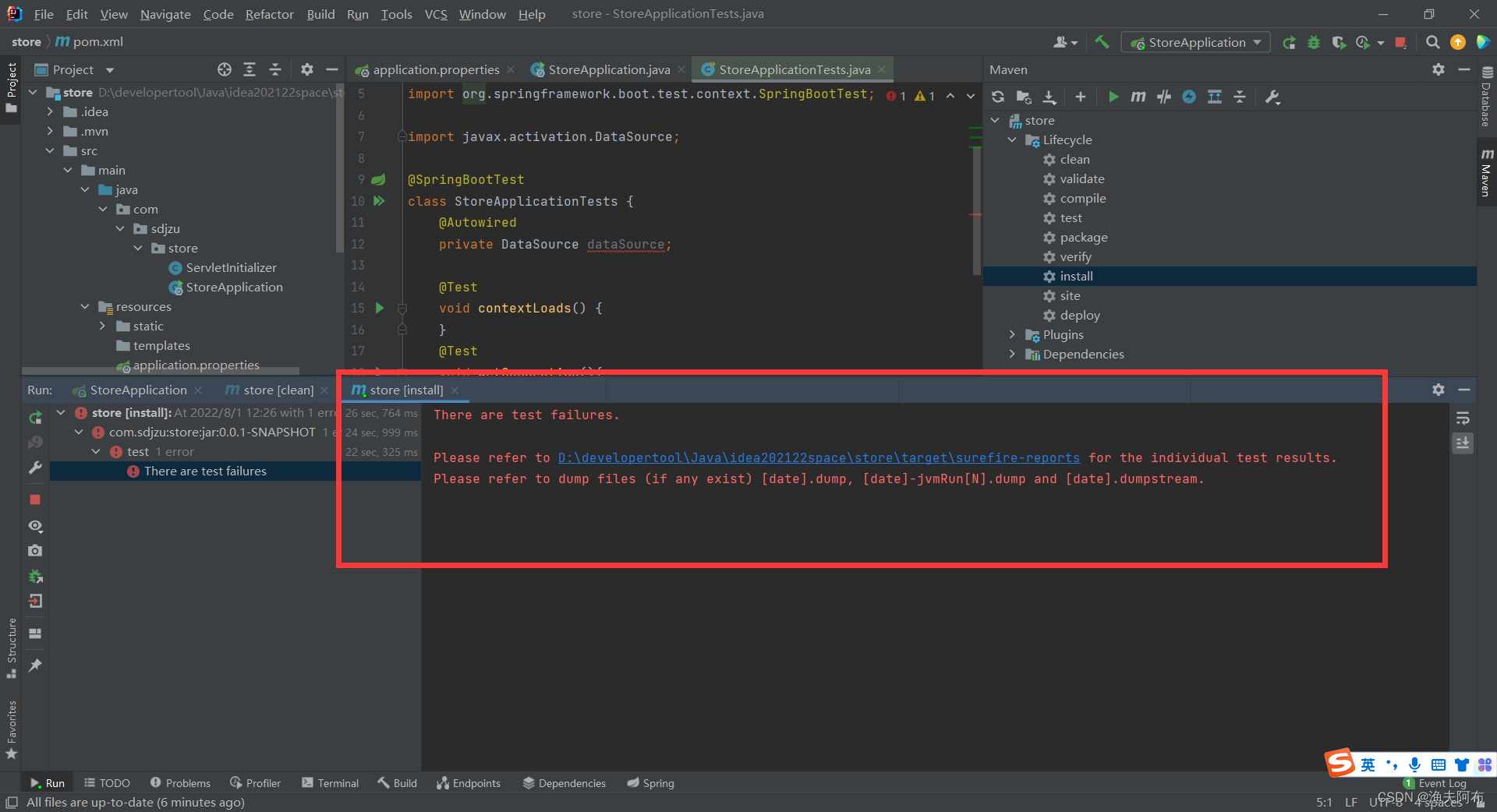Screen dimensions: 1497x812
Task: Switch to StoreApplication.java tab
Action: 608,69
